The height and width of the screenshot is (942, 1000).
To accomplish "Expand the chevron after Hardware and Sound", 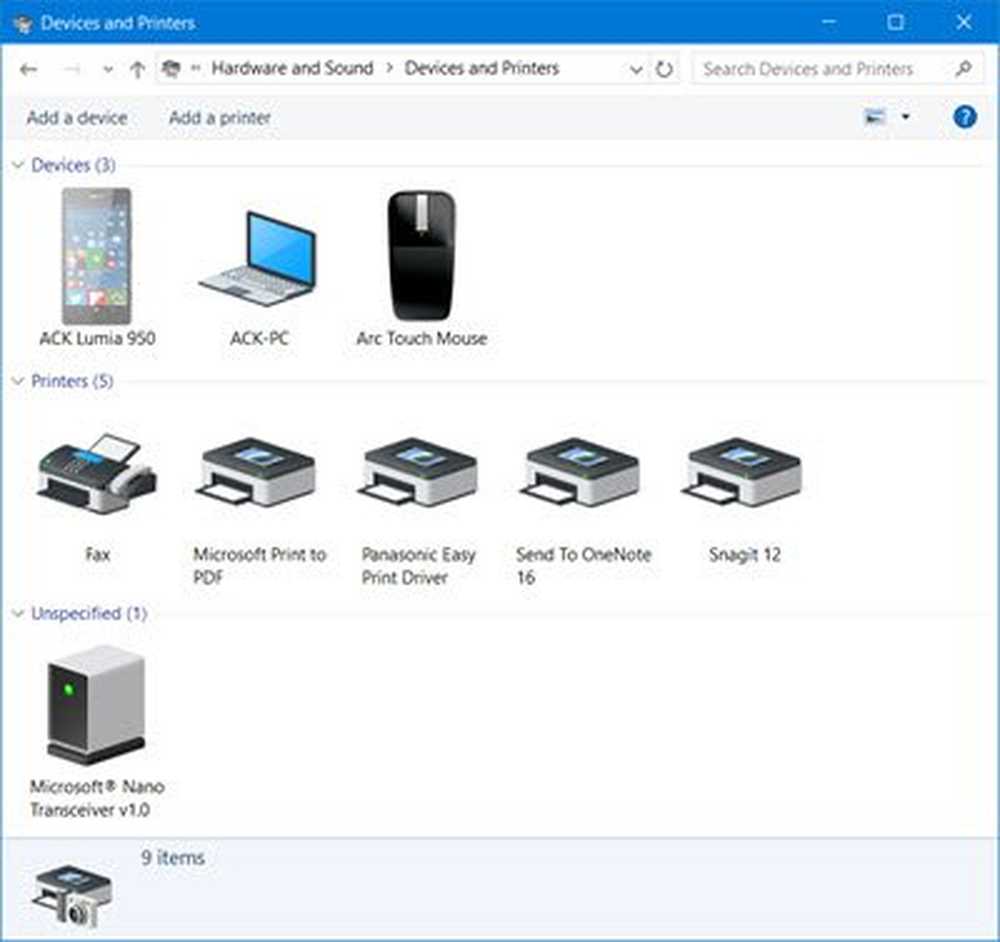I will [x=389, y=68].
